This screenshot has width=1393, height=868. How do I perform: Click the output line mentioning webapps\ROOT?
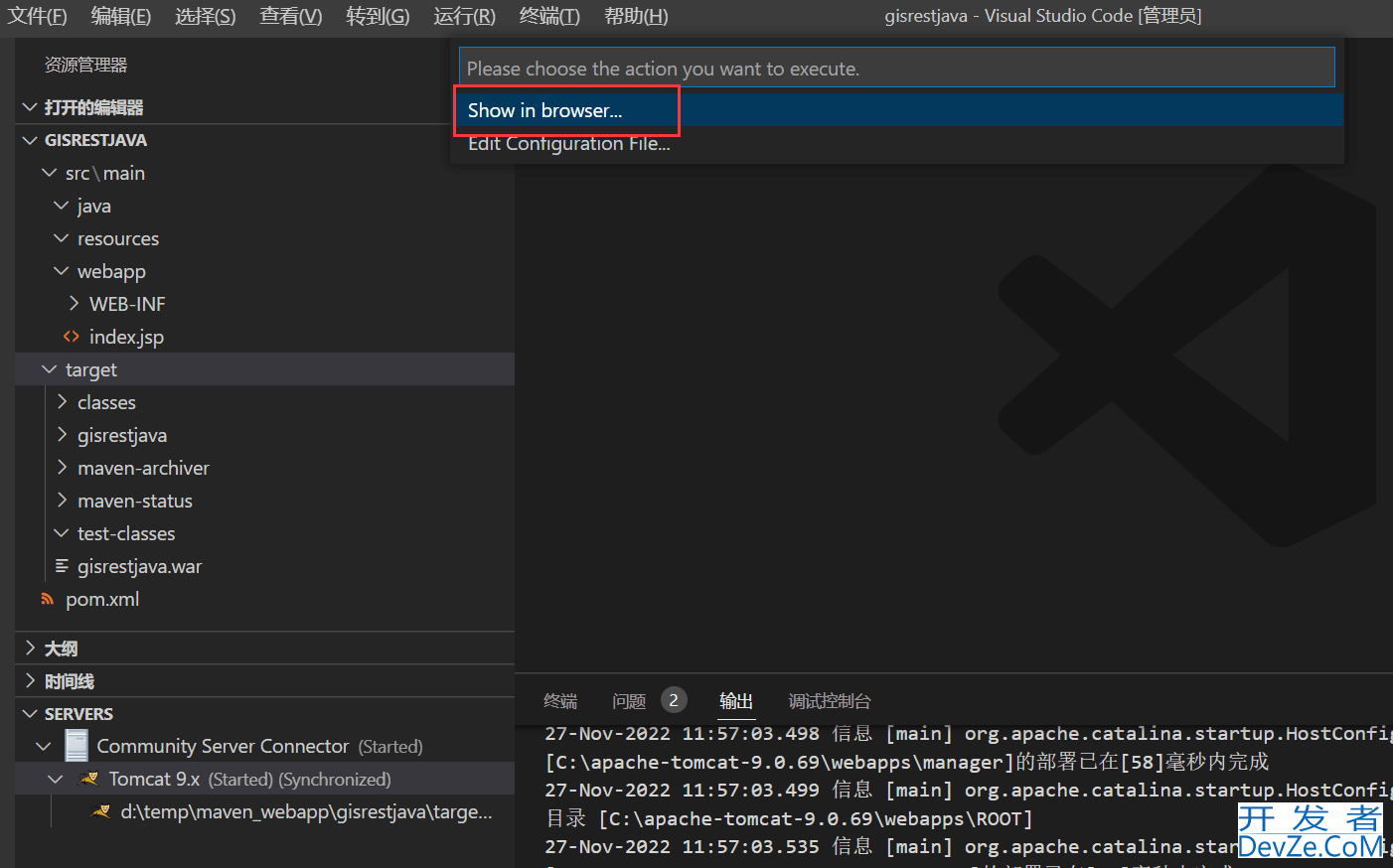coord(789,818)
